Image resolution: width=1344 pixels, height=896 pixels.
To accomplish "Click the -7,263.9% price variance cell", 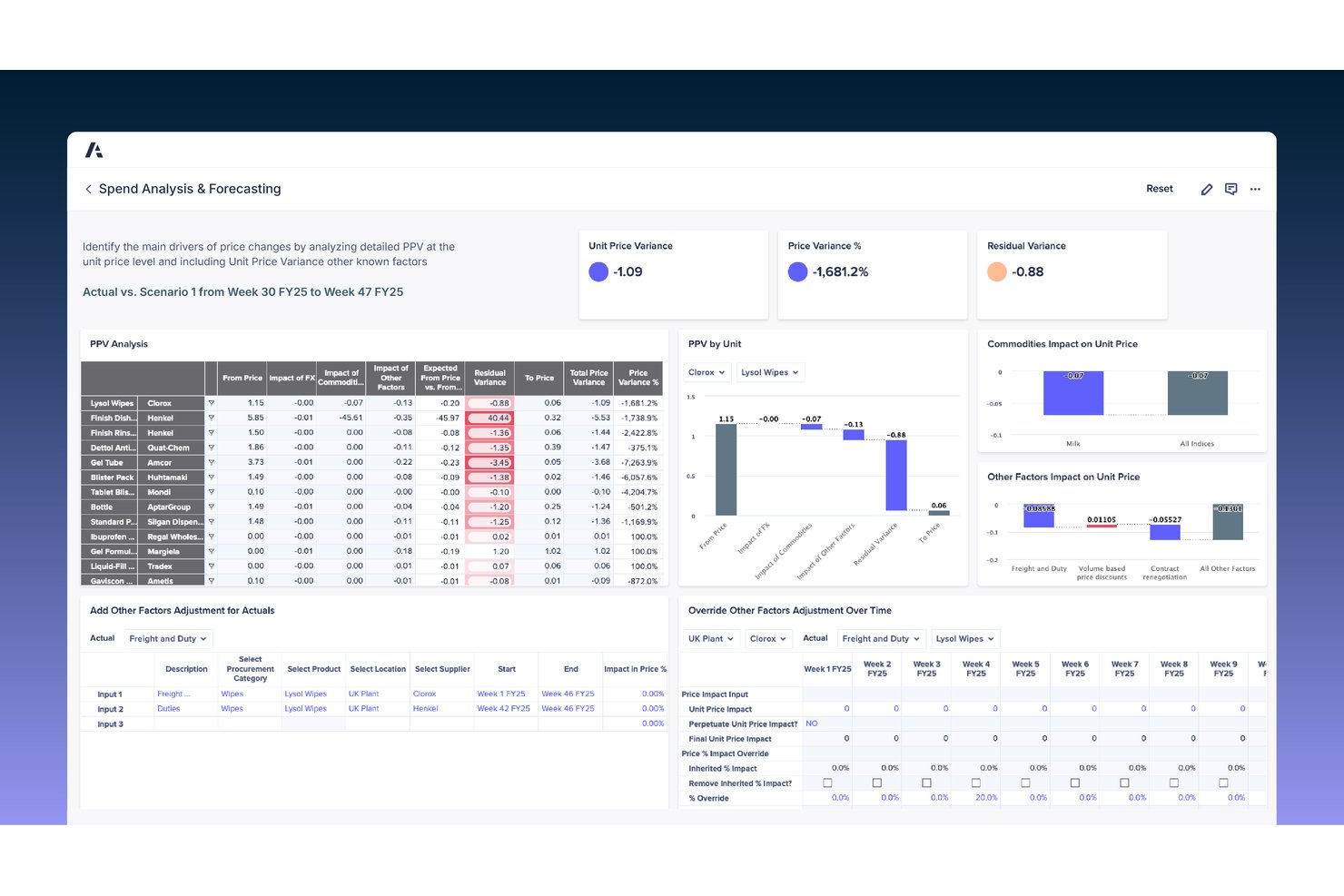I will 638,462.
